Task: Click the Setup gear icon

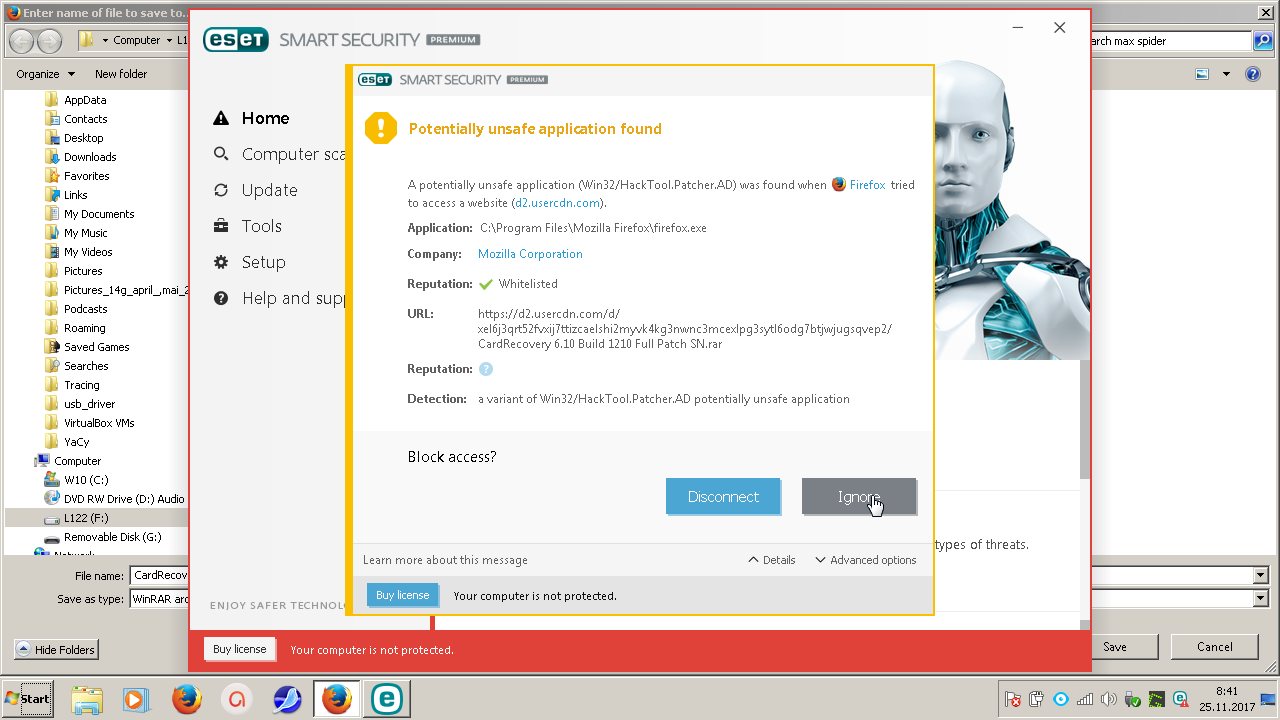Action: coord(221,262)
